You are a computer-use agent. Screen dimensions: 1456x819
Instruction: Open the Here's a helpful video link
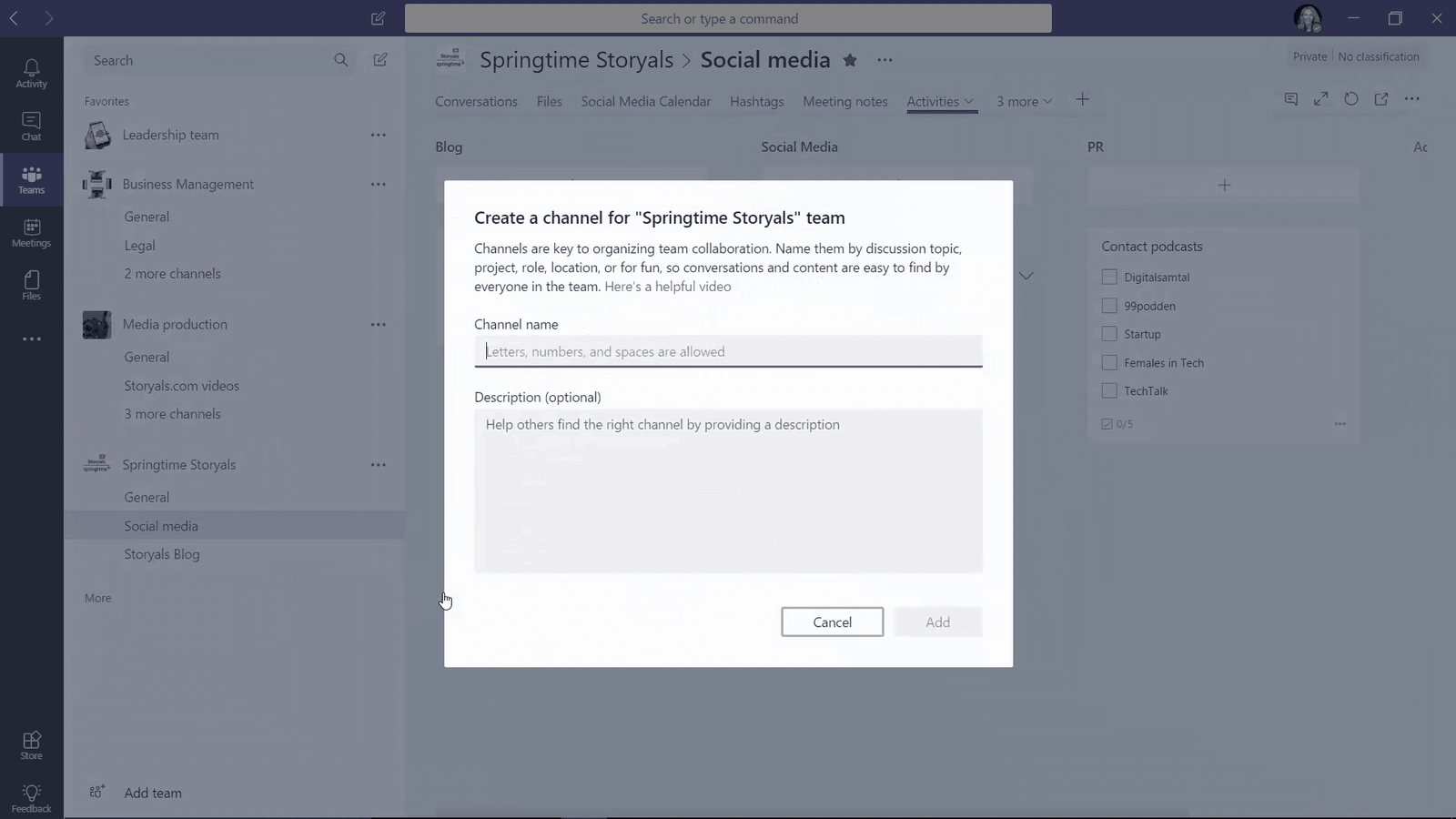[668, 286]
